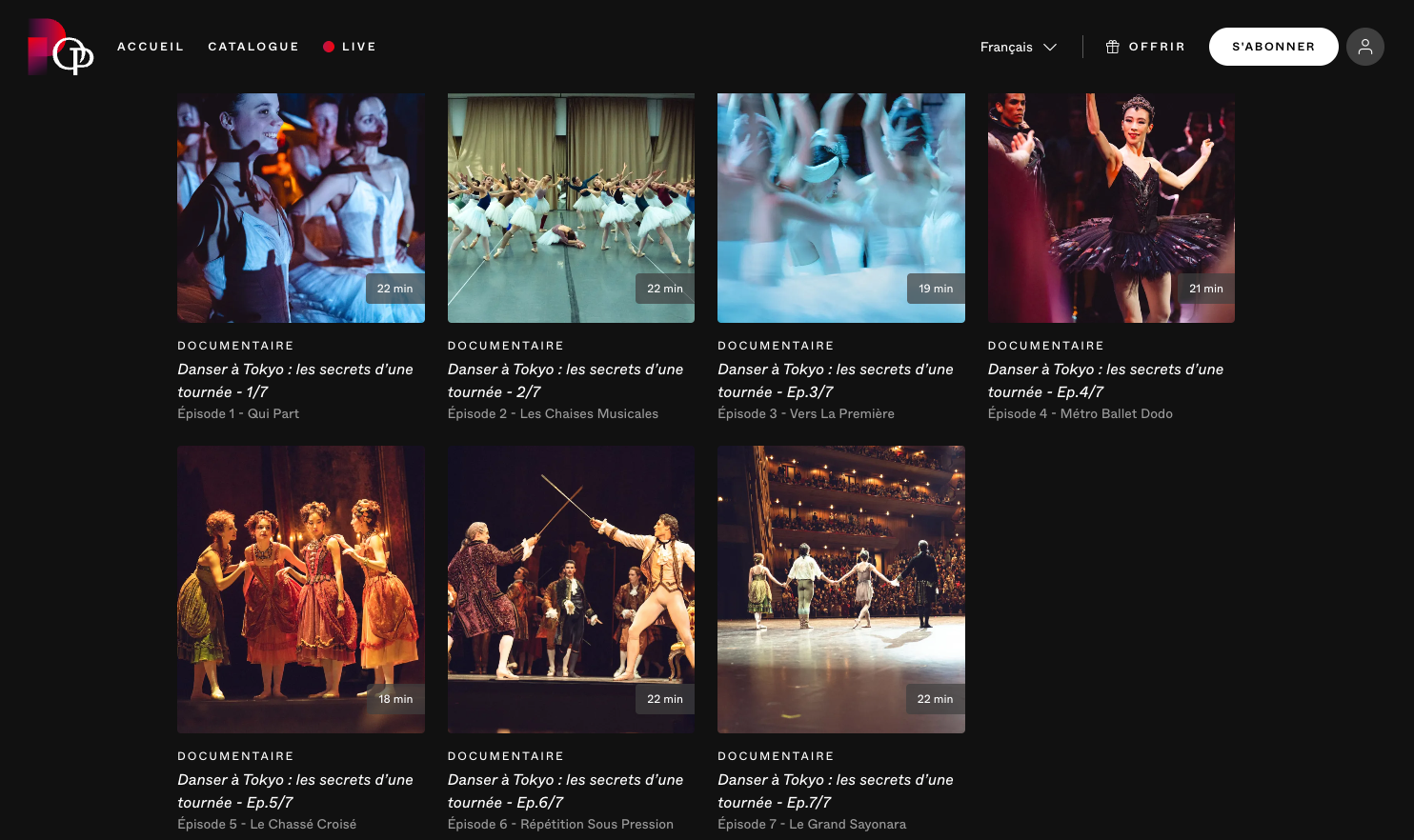The image size is (1414, 840).
Task: Open episode 4/7 black tutu ballerina thumbnail
Action: (1111, 208)
